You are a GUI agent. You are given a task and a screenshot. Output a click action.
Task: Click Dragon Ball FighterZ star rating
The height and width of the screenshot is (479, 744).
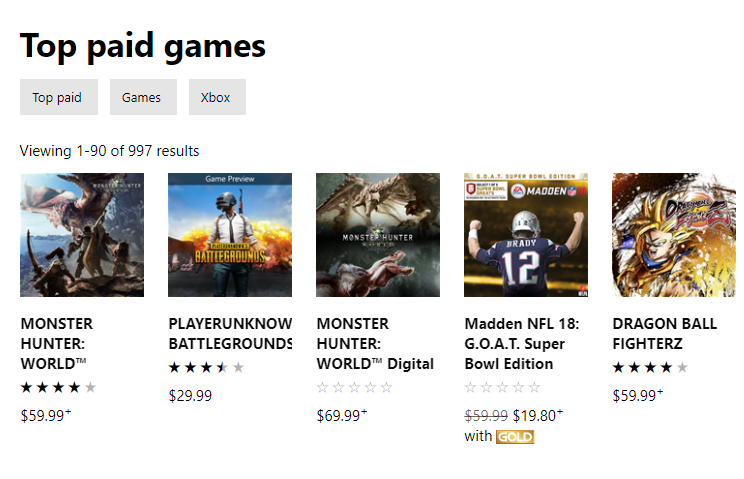click(651, 367)
